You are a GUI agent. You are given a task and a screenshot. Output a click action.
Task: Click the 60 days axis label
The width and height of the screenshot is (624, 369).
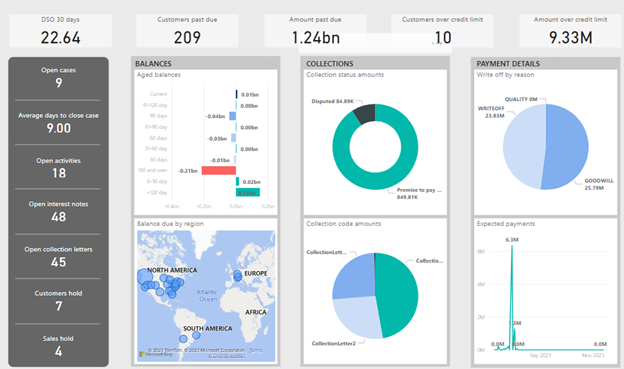158,138
